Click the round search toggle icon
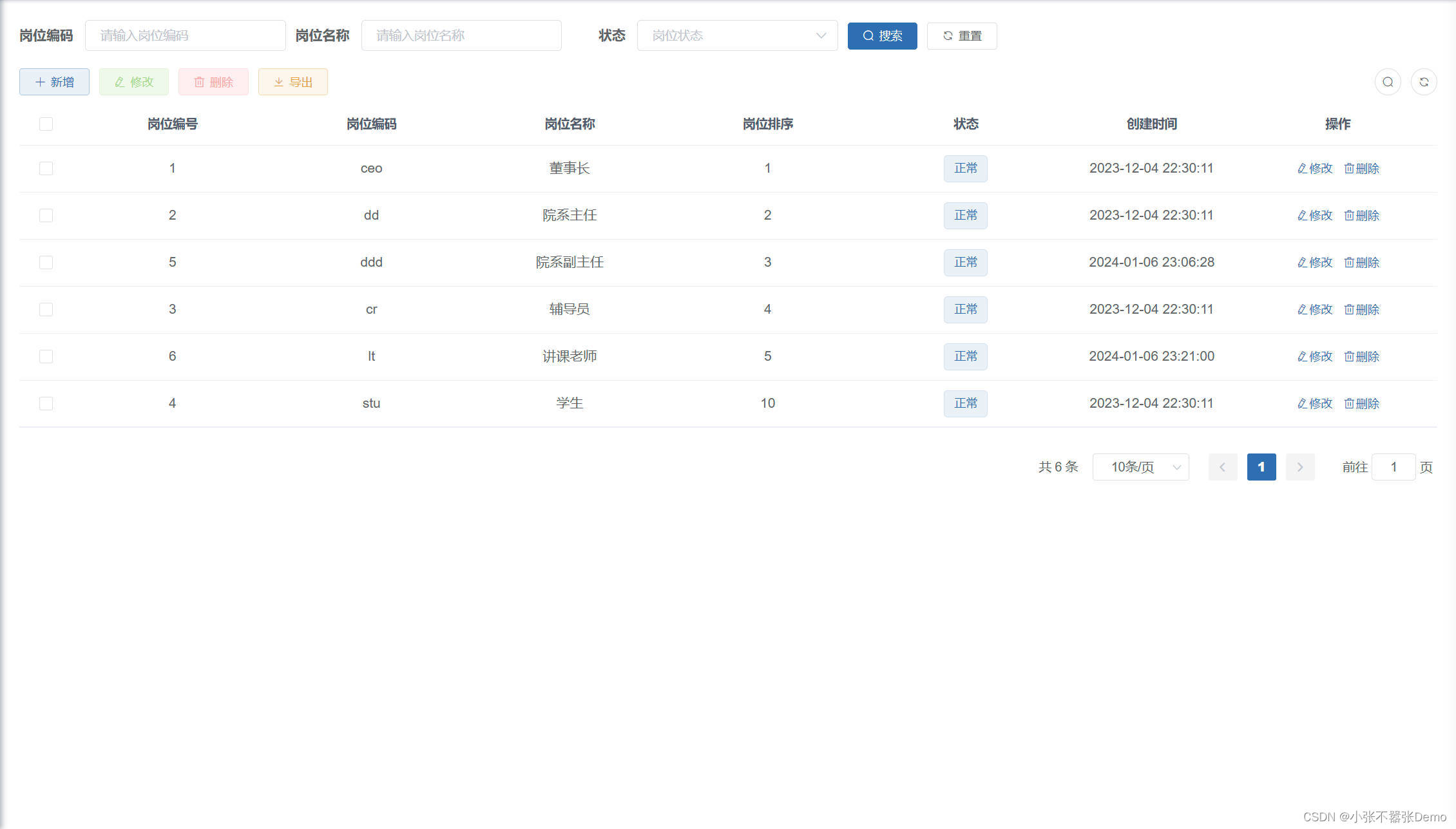 pos(1388,82)
